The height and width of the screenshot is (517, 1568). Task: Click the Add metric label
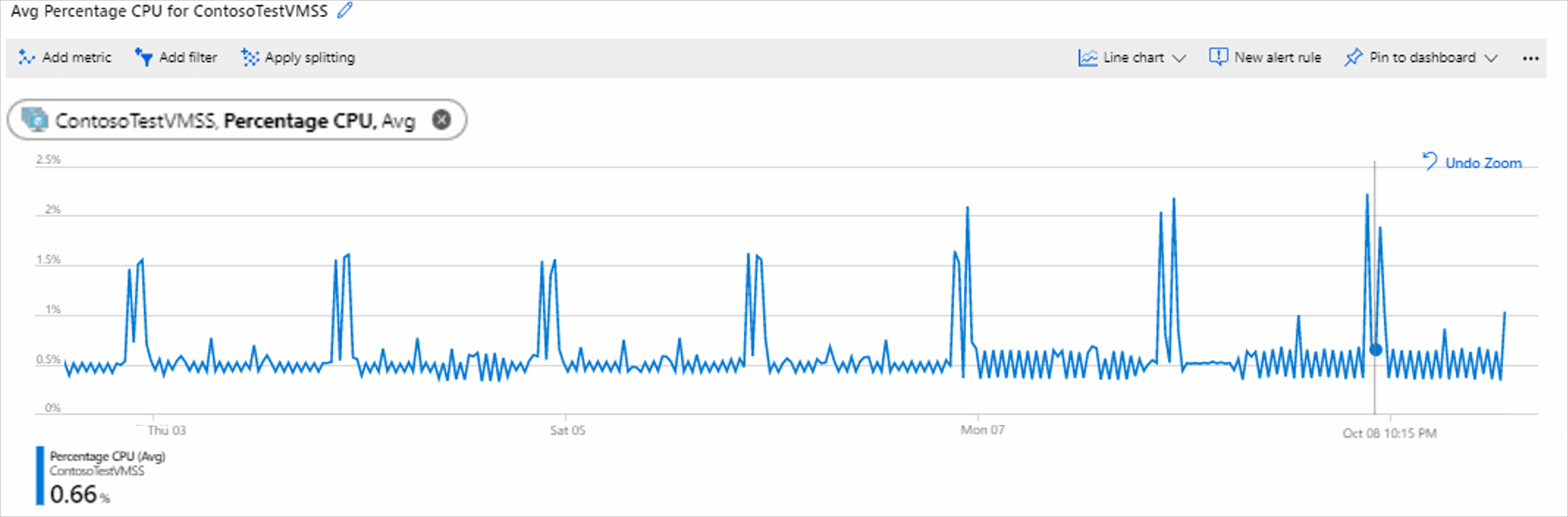77,57
